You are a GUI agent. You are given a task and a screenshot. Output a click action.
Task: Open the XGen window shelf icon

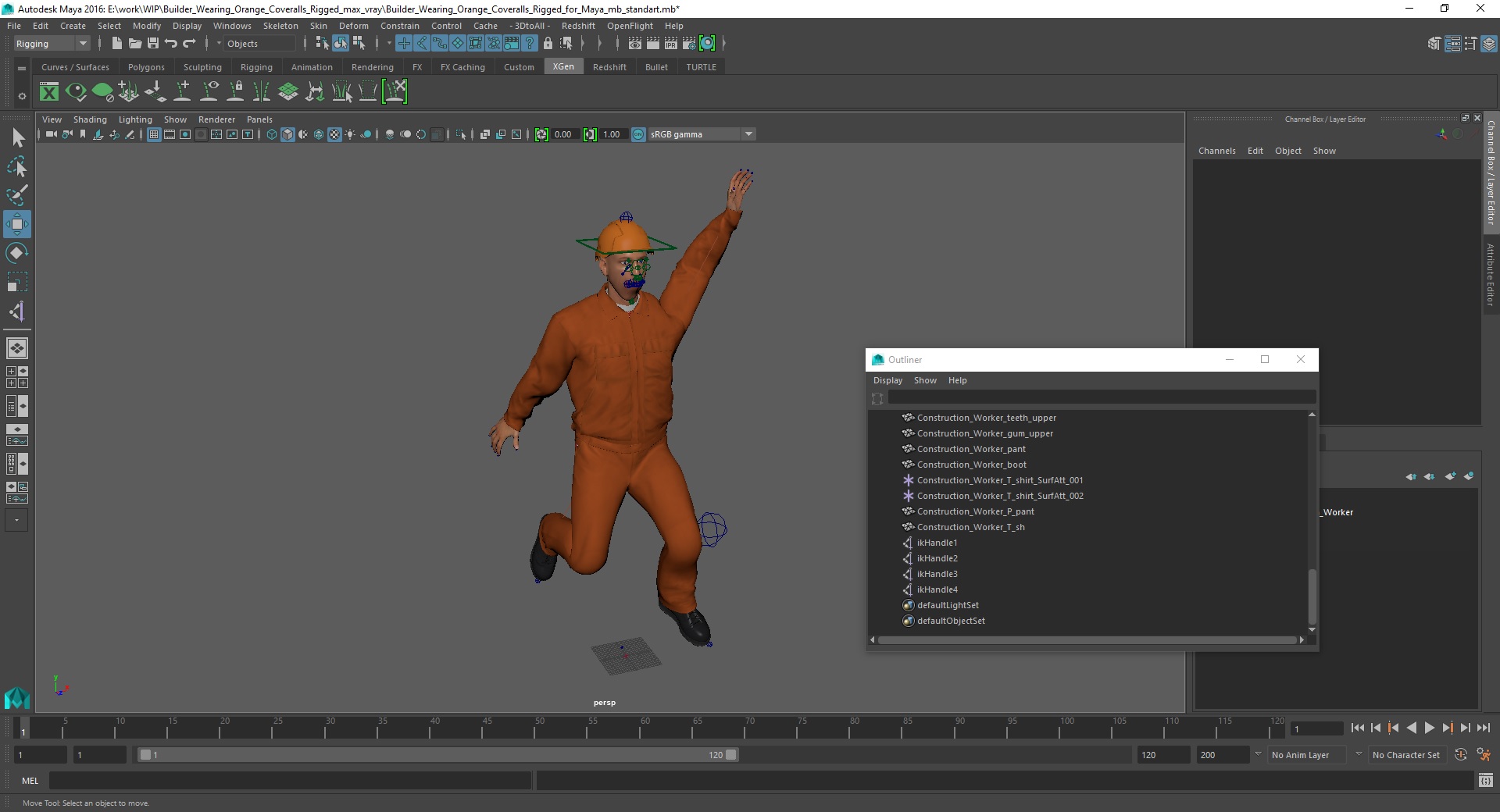pyautogui.click(x=49, y=92)
